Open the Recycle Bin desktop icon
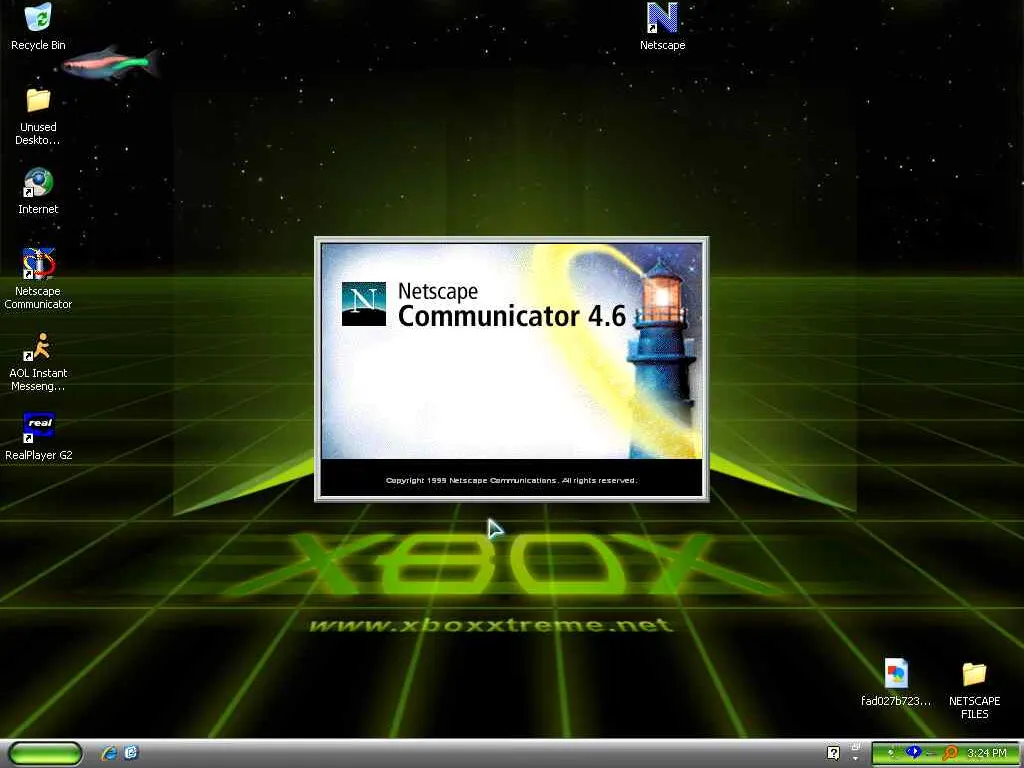The height and width of the screenshot is (768, 1024). [x=38, y=27]
